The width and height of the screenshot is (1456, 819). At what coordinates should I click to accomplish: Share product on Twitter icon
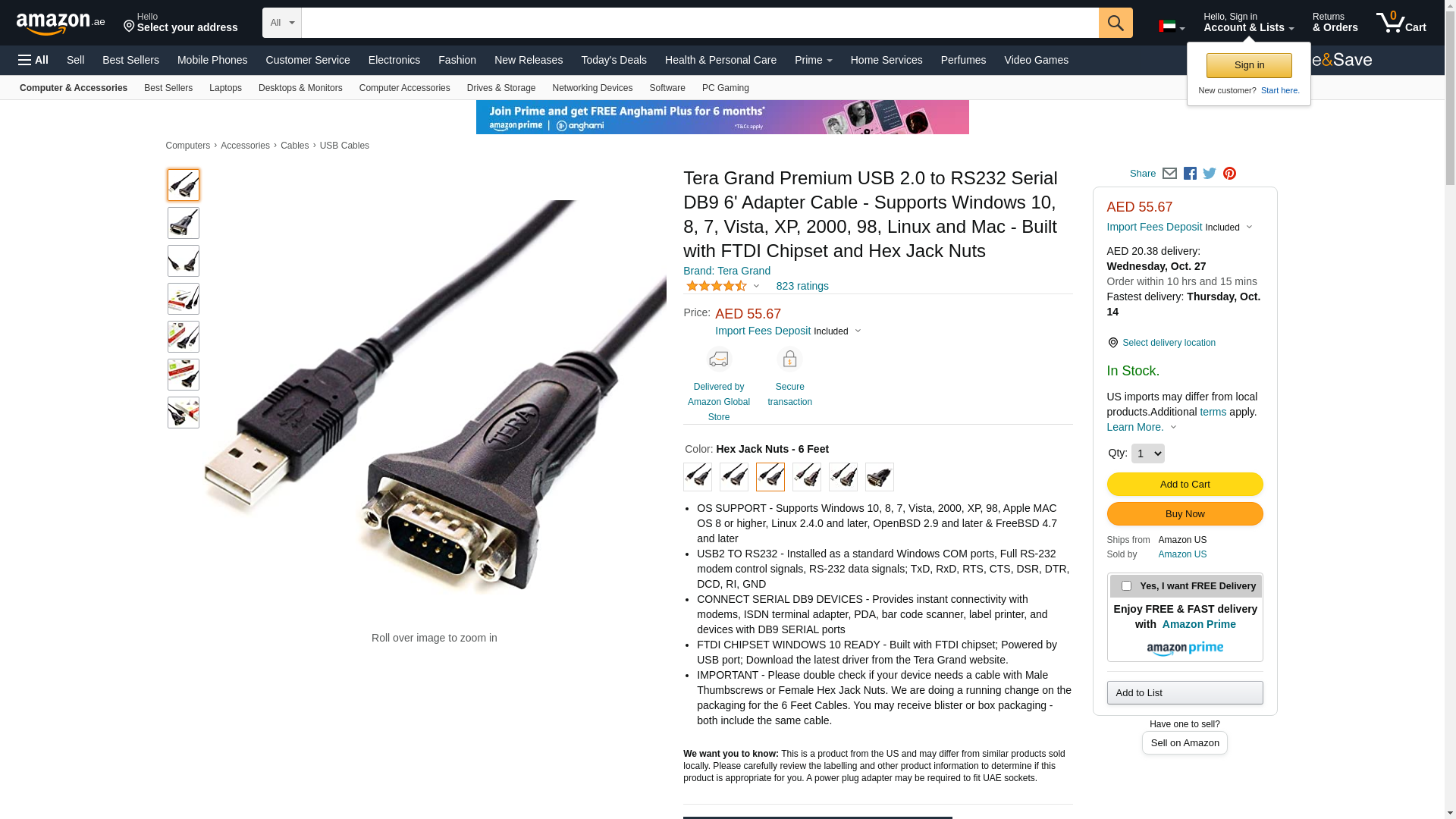tap(1210, 174)
